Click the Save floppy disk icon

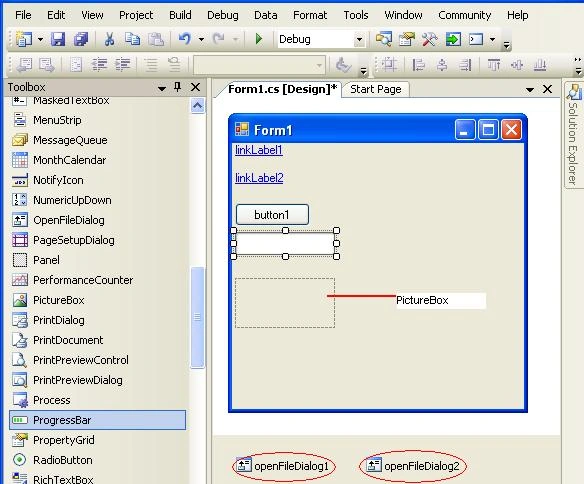[x=58, y=39]
